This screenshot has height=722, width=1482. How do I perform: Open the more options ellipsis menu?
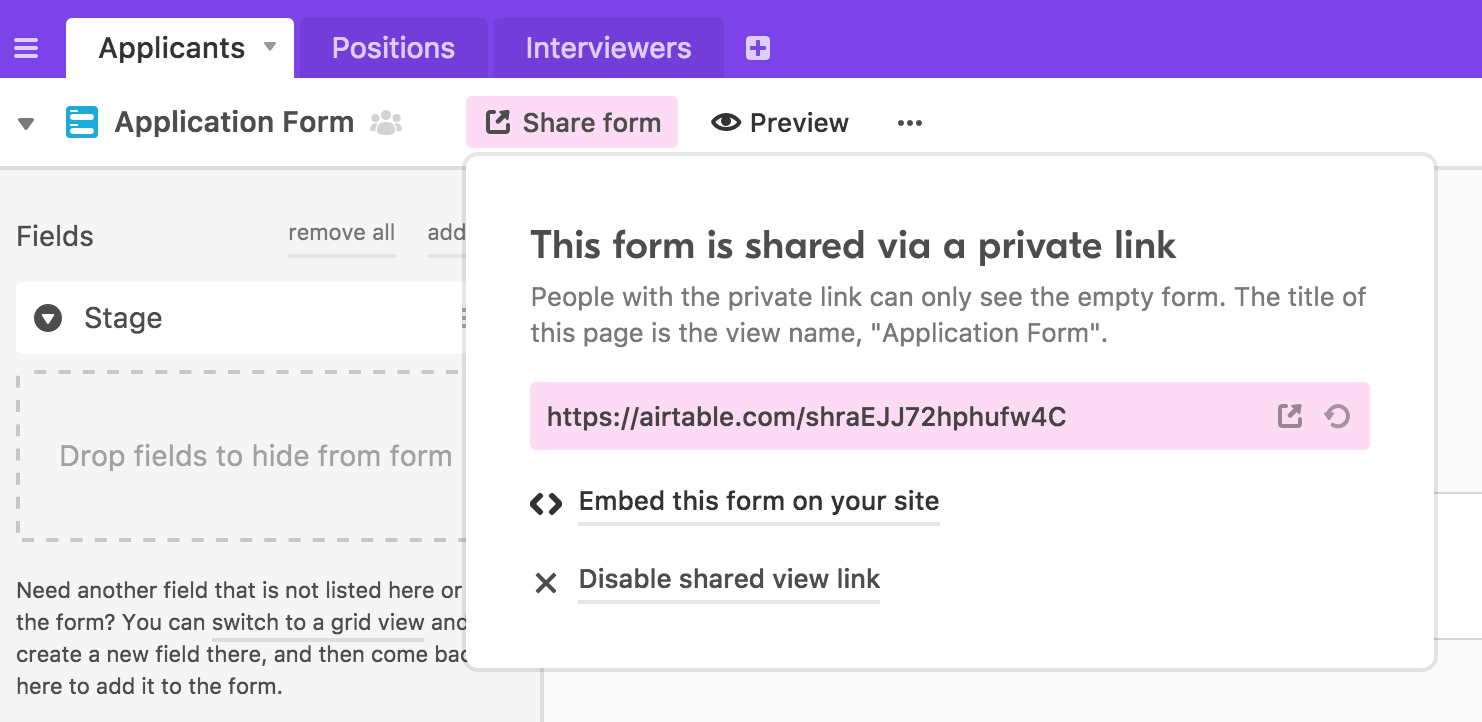pyautogui.click(x=909, y=123)
